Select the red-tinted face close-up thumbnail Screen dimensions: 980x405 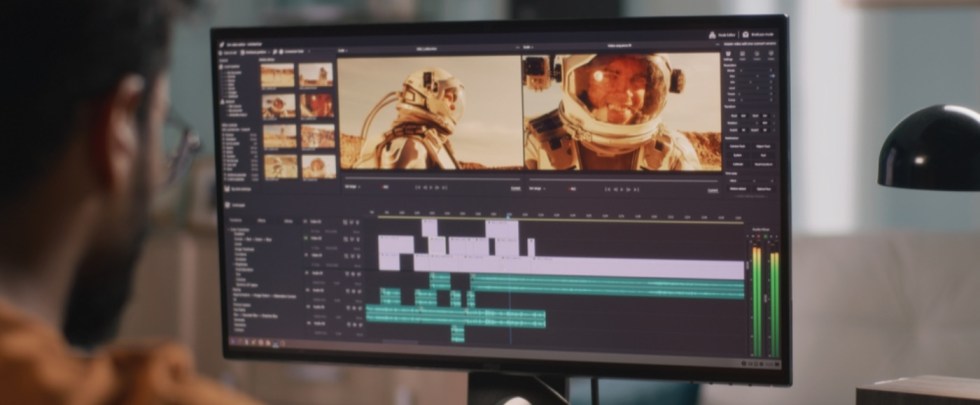[316, 105]
